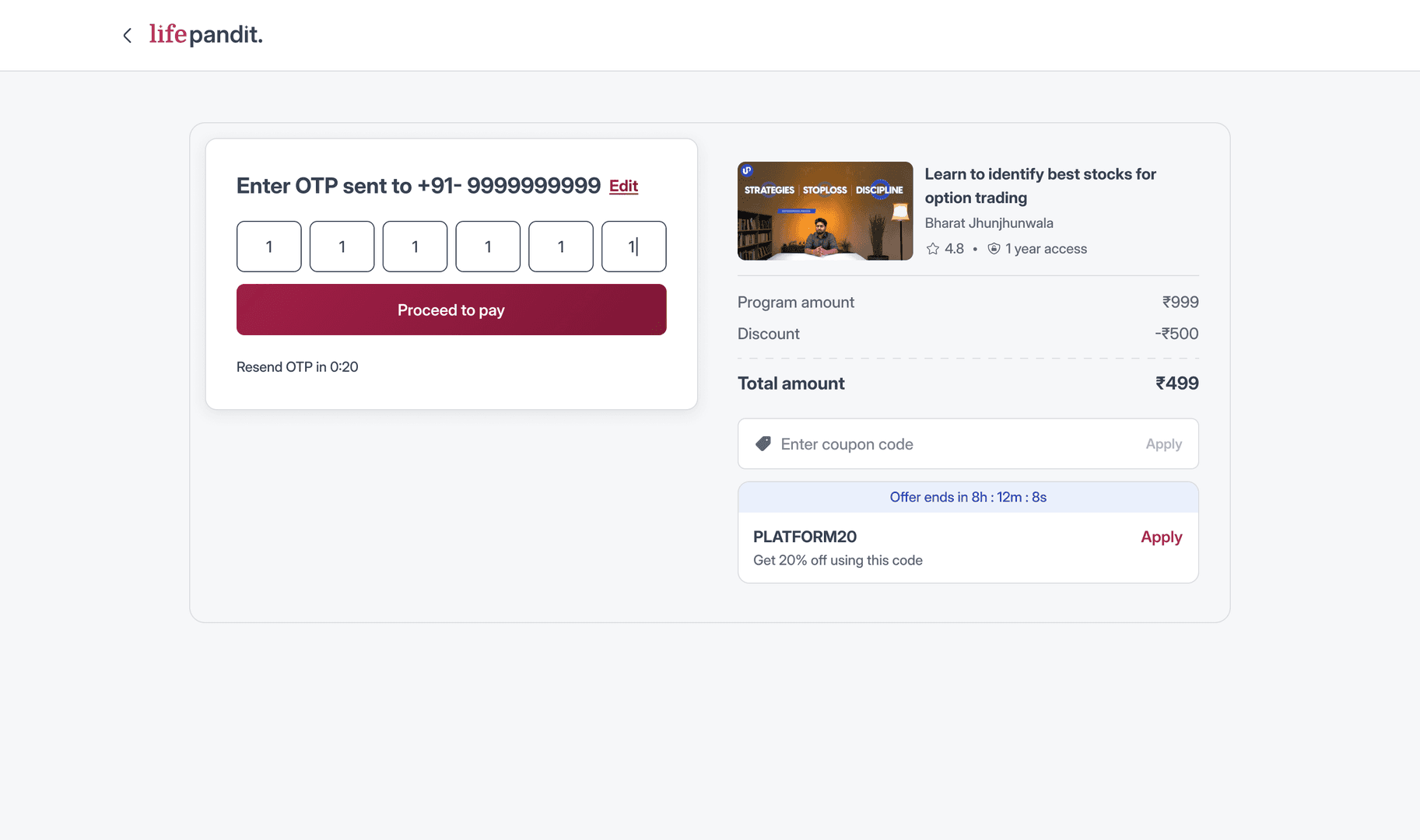Focus the first OTP digit box
The image size is (1420, 840).
coord(269,247)
